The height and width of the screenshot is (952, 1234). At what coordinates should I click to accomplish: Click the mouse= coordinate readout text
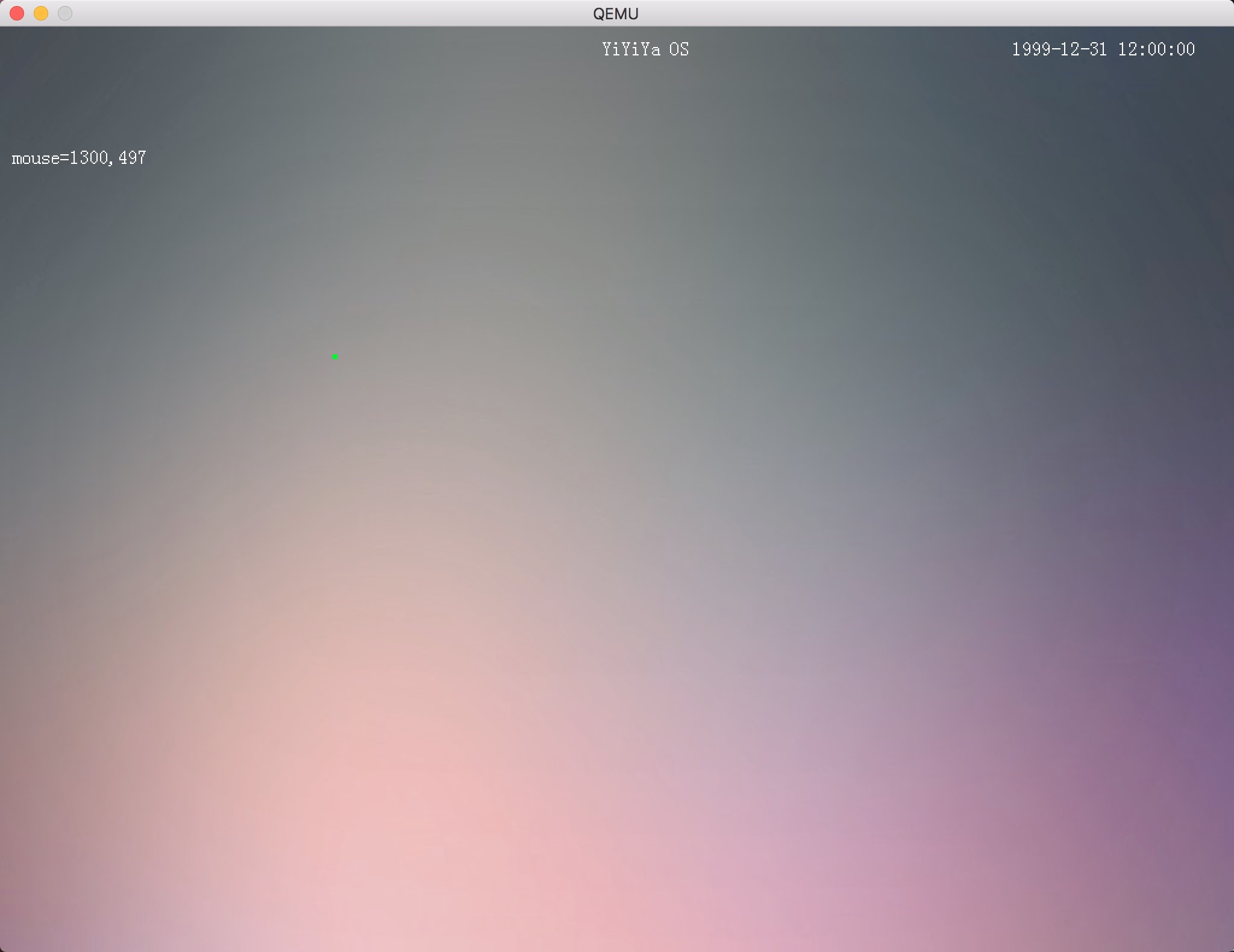78,158
